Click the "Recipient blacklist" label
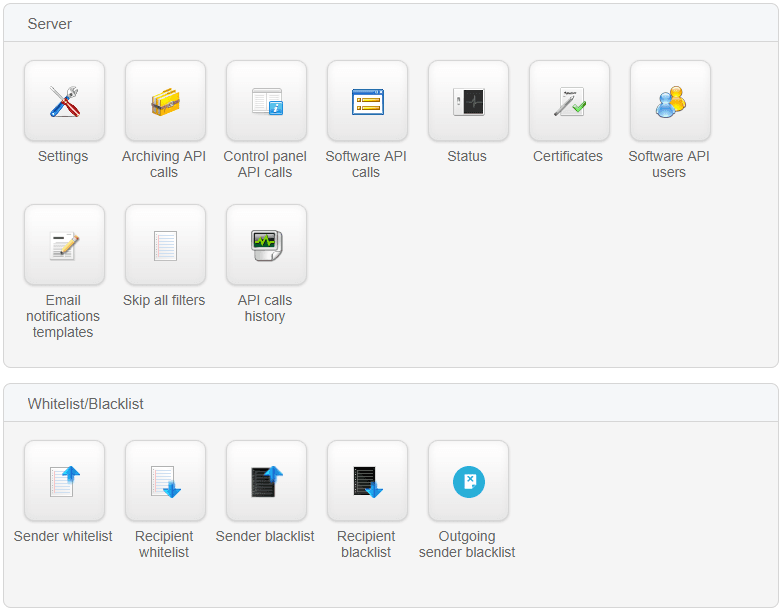 coord(366,544)
